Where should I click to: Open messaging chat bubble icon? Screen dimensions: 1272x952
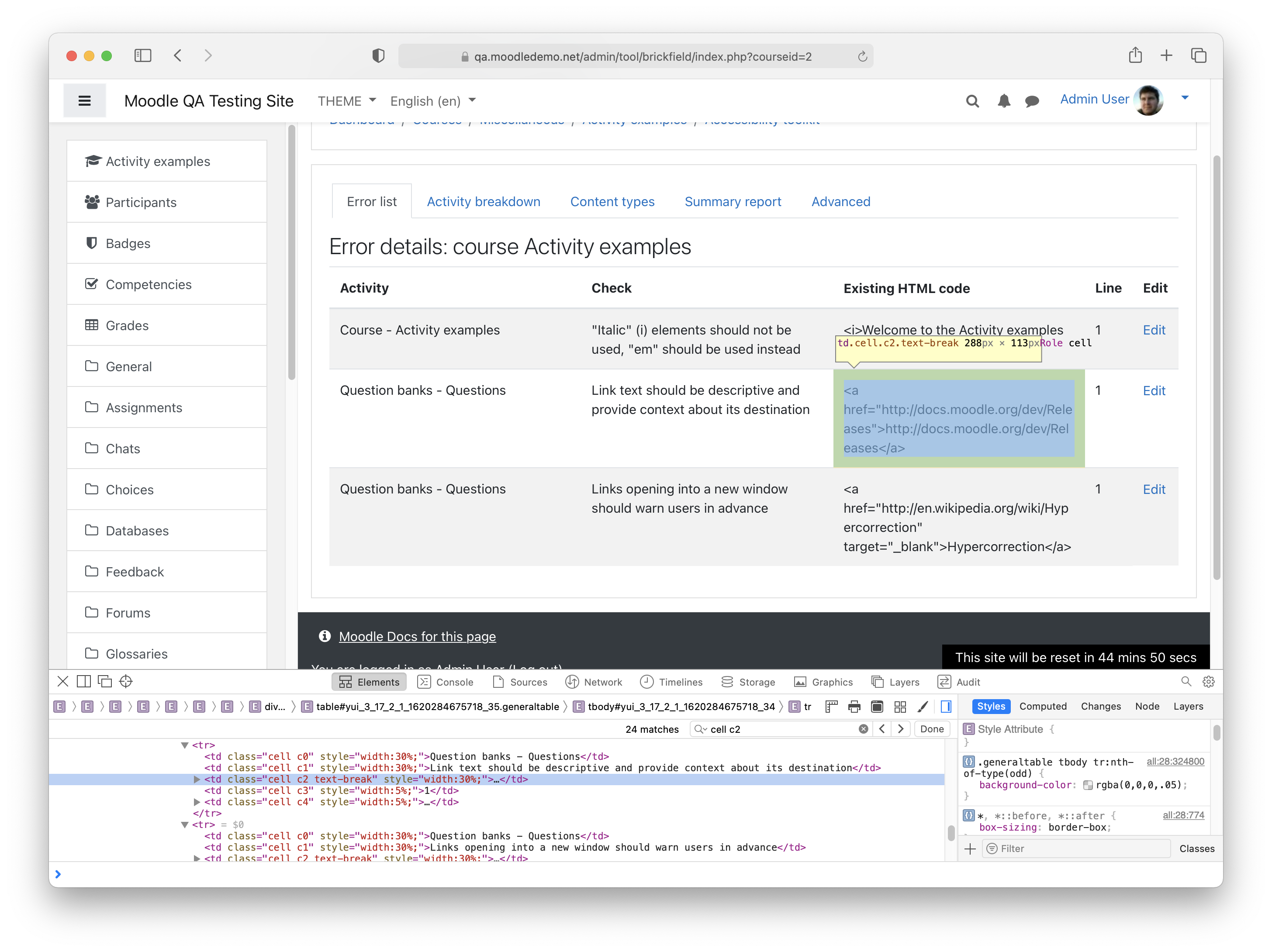[x=1032, y=101]
